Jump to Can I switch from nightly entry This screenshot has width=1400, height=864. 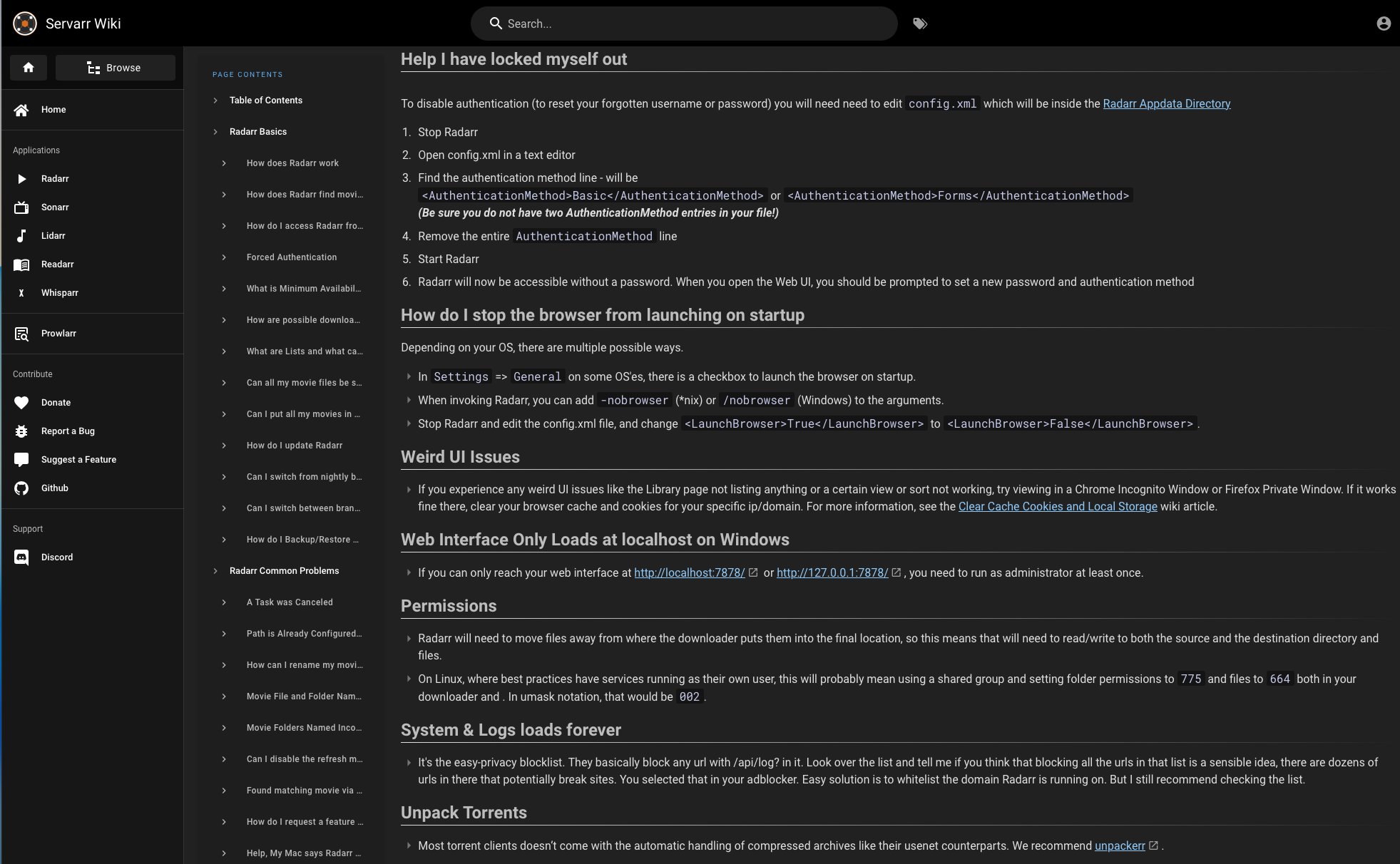click(304, 477)
